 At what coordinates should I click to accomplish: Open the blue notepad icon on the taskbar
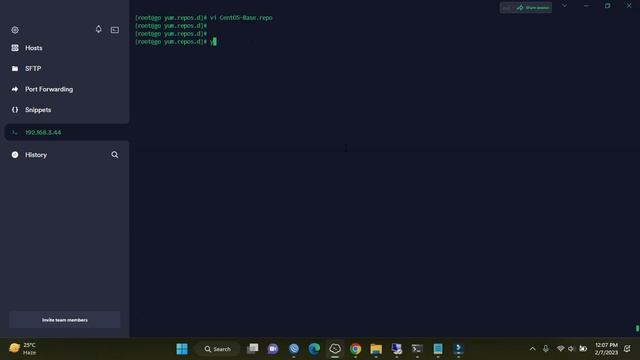pos(438,349)
